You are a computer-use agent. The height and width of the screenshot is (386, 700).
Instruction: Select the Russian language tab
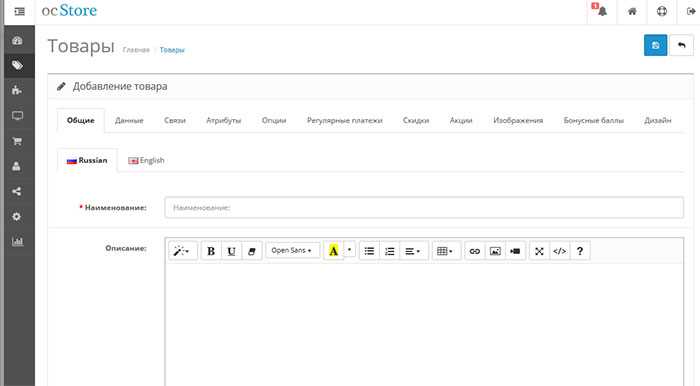[87, 160]
